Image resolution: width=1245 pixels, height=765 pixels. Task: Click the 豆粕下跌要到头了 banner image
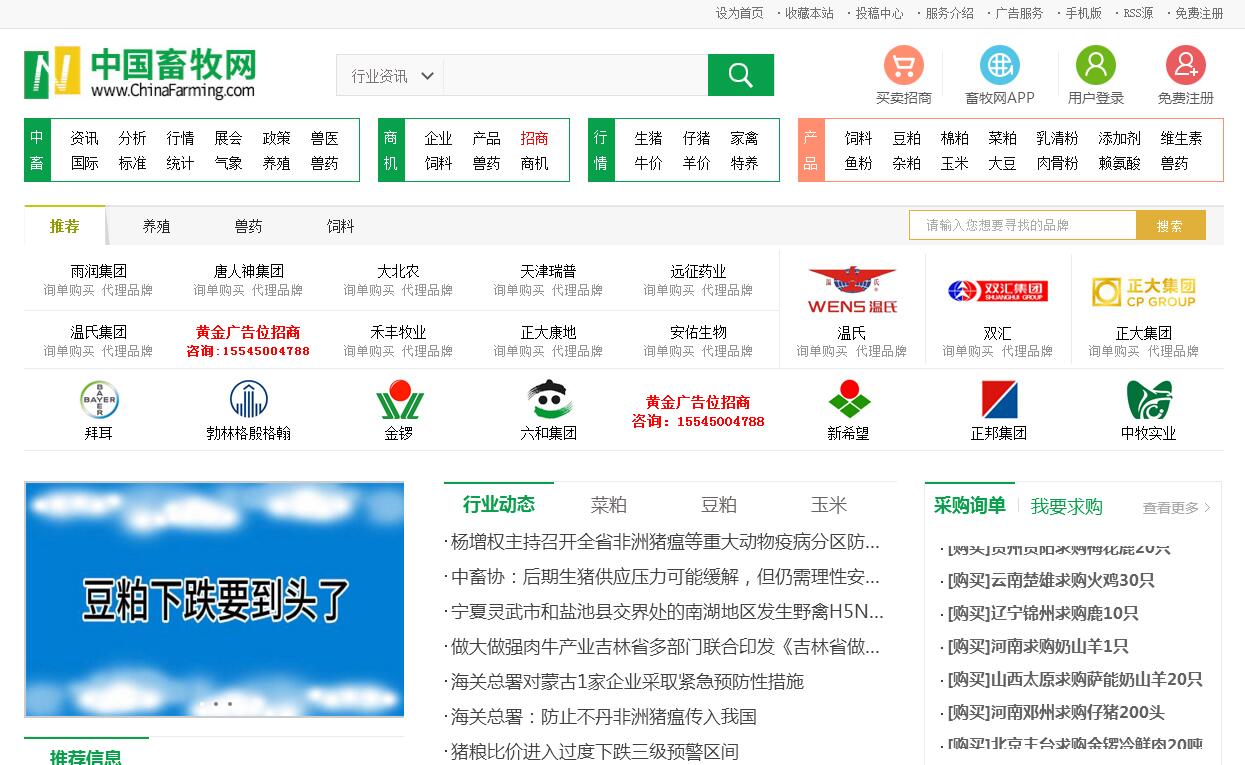(x=214, y=599)
